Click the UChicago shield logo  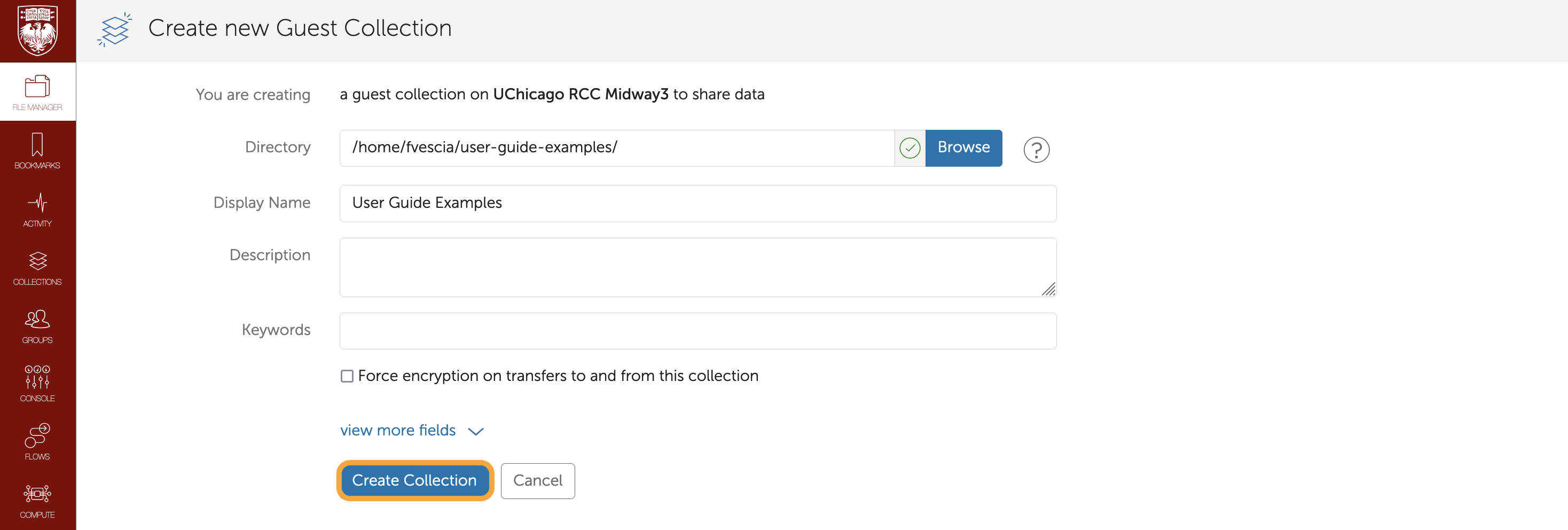[x=38, y=30]
